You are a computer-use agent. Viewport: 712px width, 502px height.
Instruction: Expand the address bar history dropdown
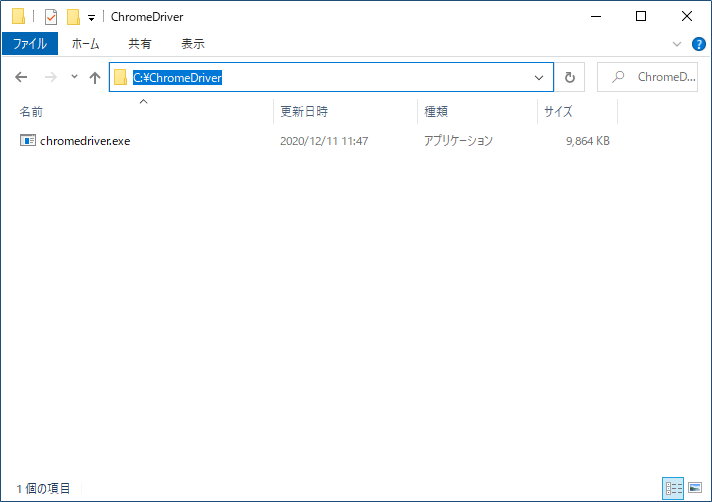tap(539, 78)
